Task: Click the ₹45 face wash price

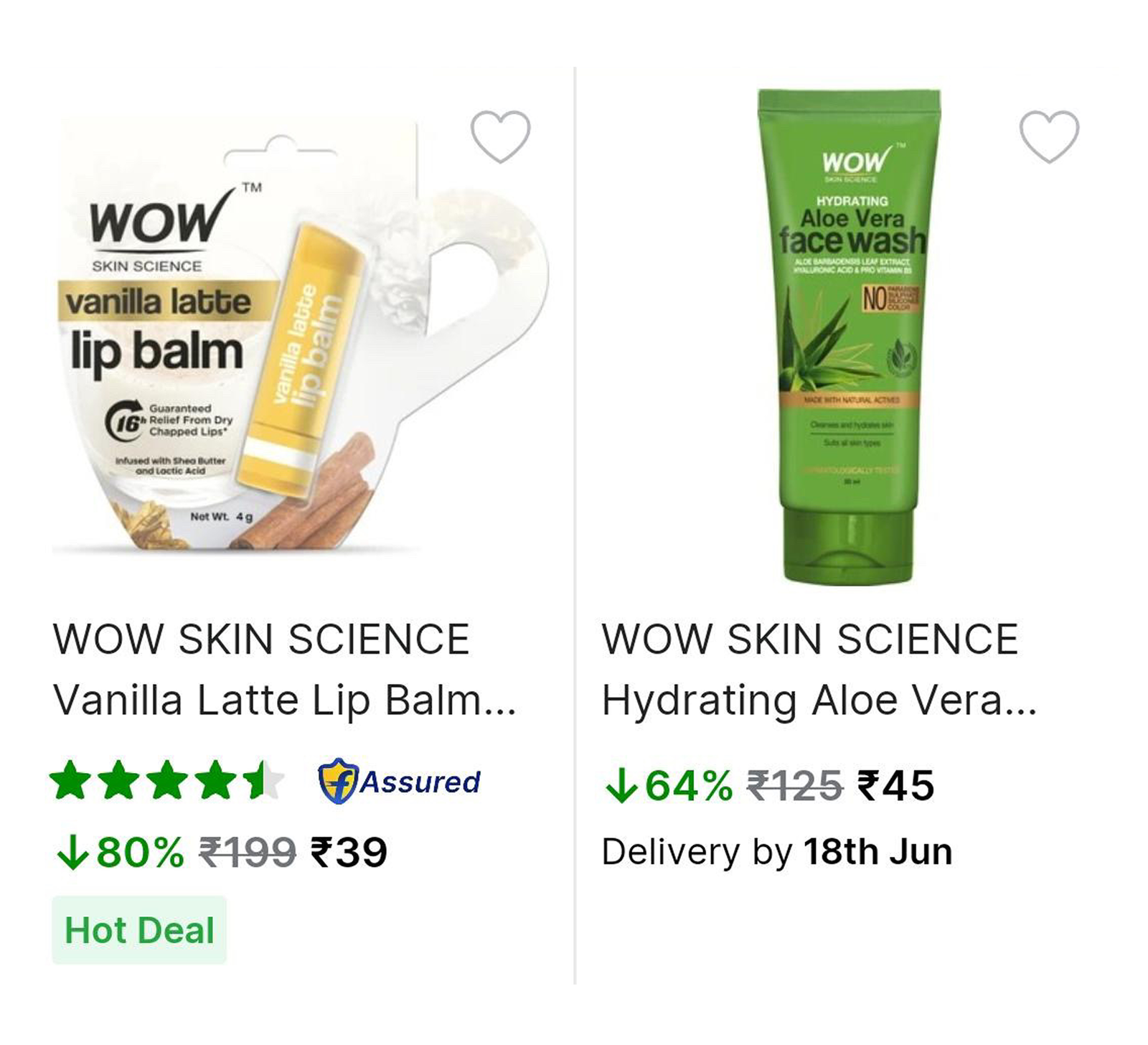Action: pos(896,785)
